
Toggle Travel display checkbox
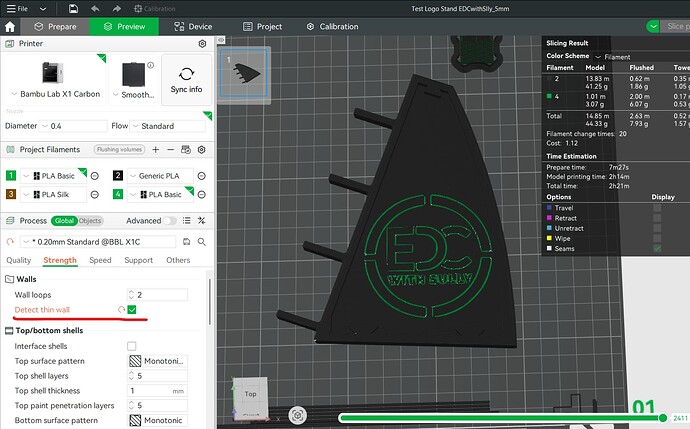coord(657,208)
